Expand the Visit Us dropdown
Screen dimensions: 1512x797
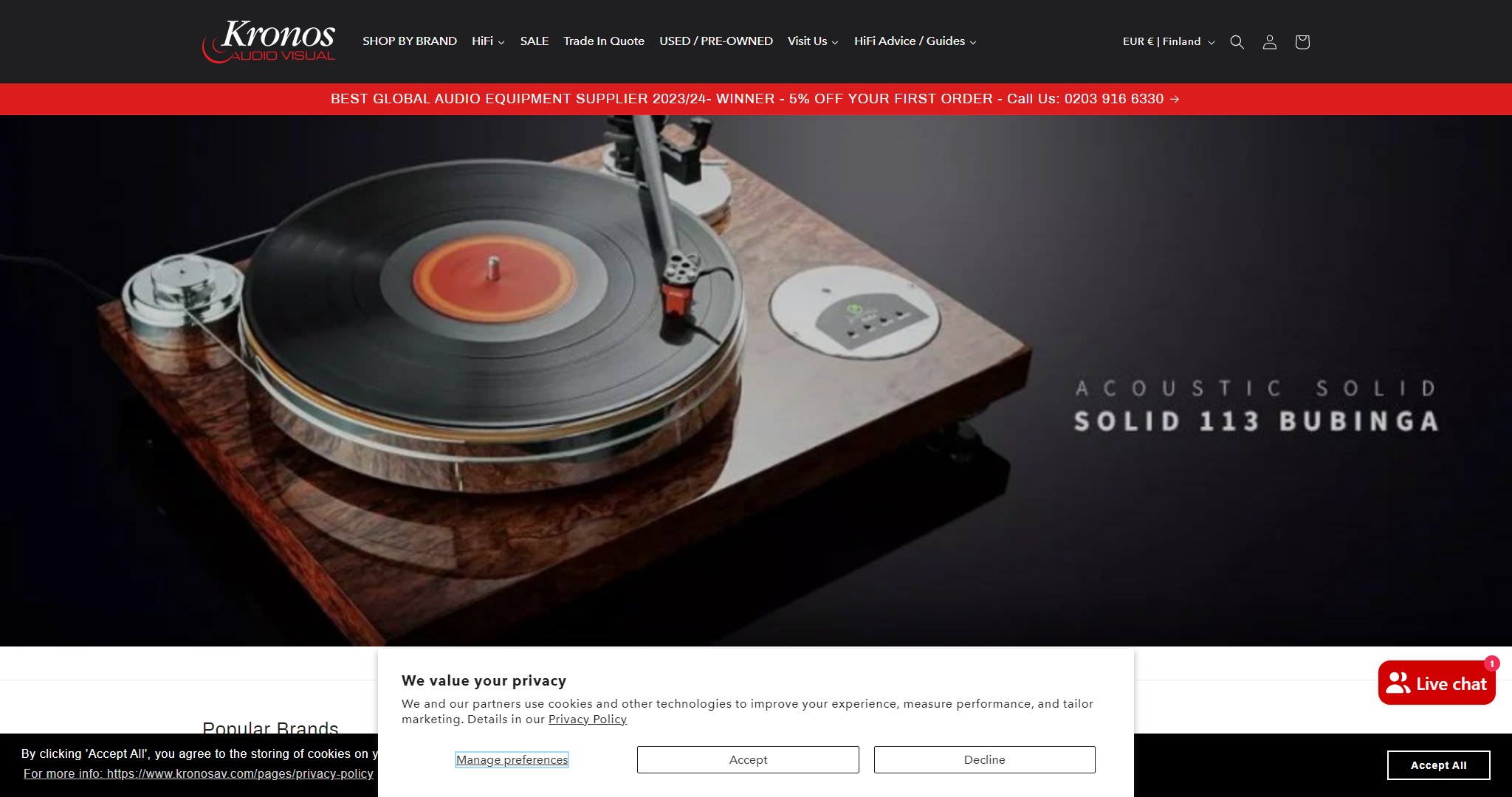[813, 41]
